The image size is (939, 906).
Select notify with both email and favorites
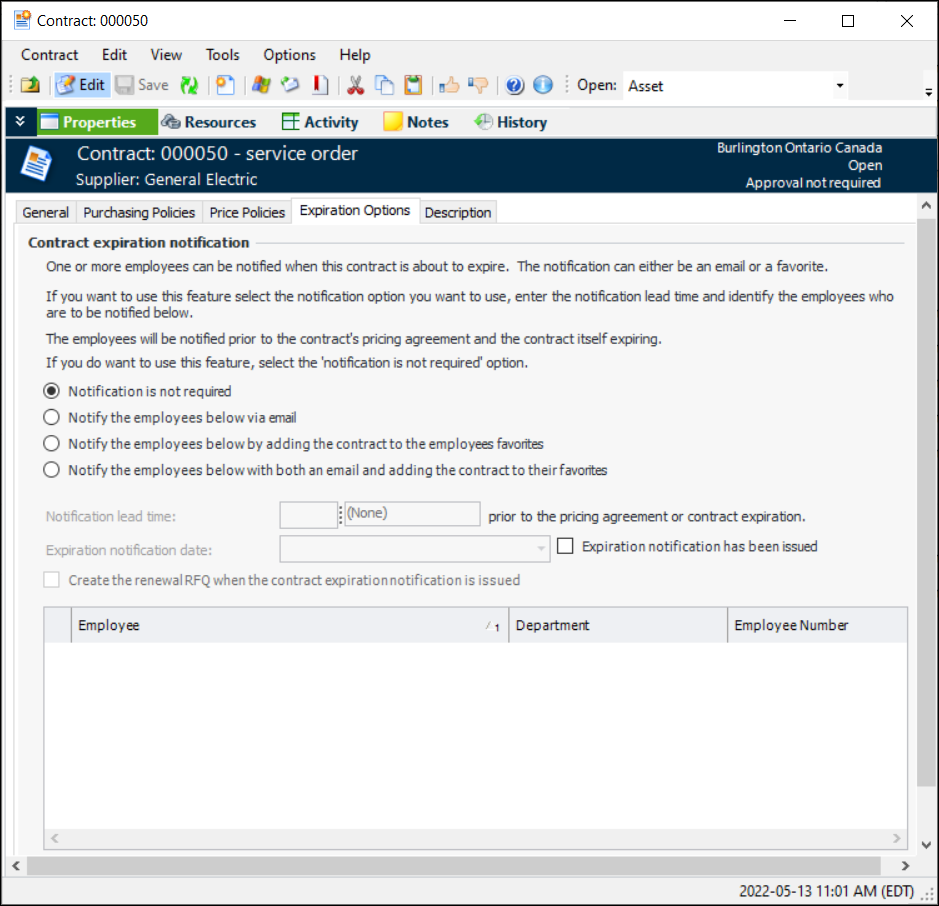pyautogui.click(x=52, y=470)
